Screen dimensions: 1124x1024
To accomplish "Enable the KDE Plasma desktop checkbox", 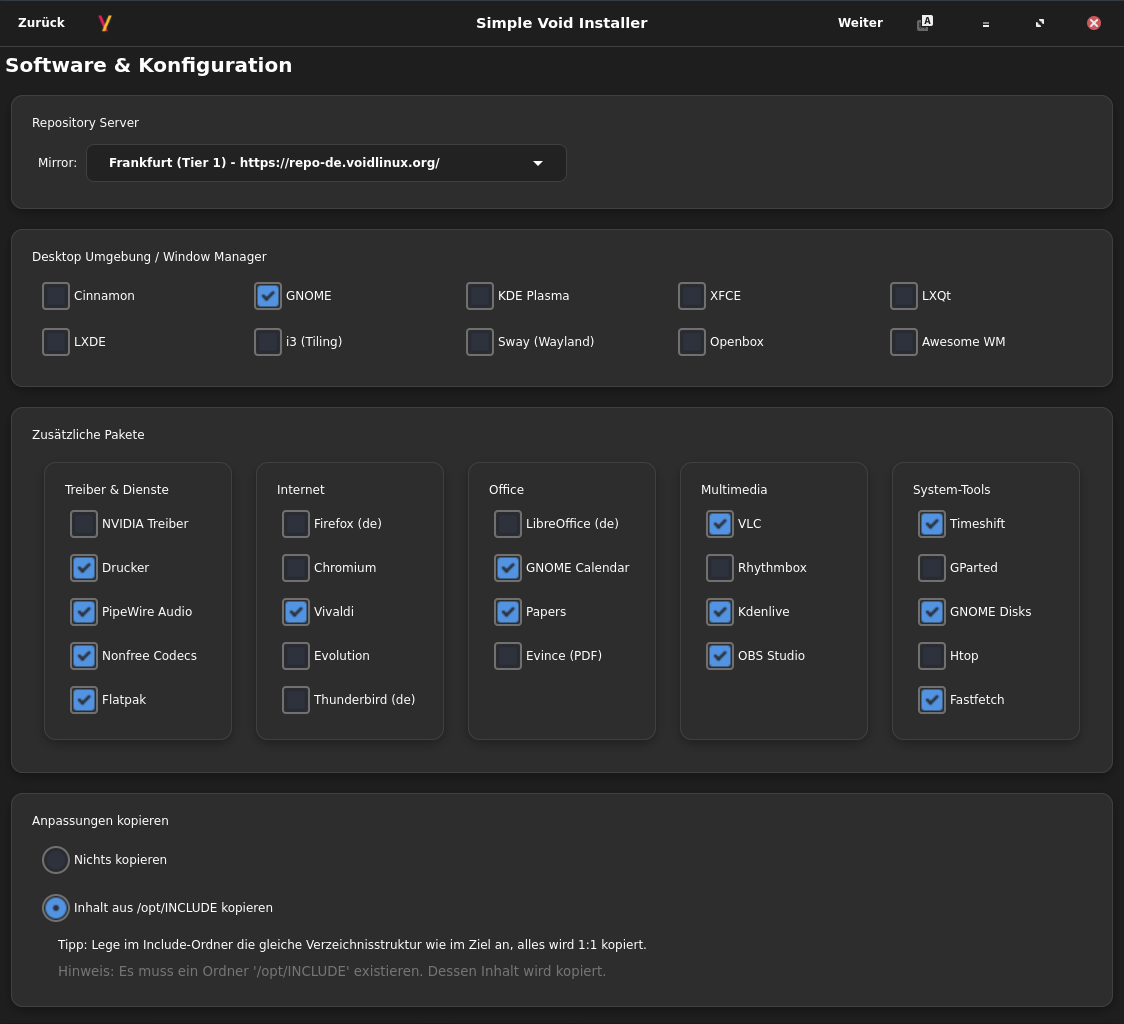I will tap(480, 296).
